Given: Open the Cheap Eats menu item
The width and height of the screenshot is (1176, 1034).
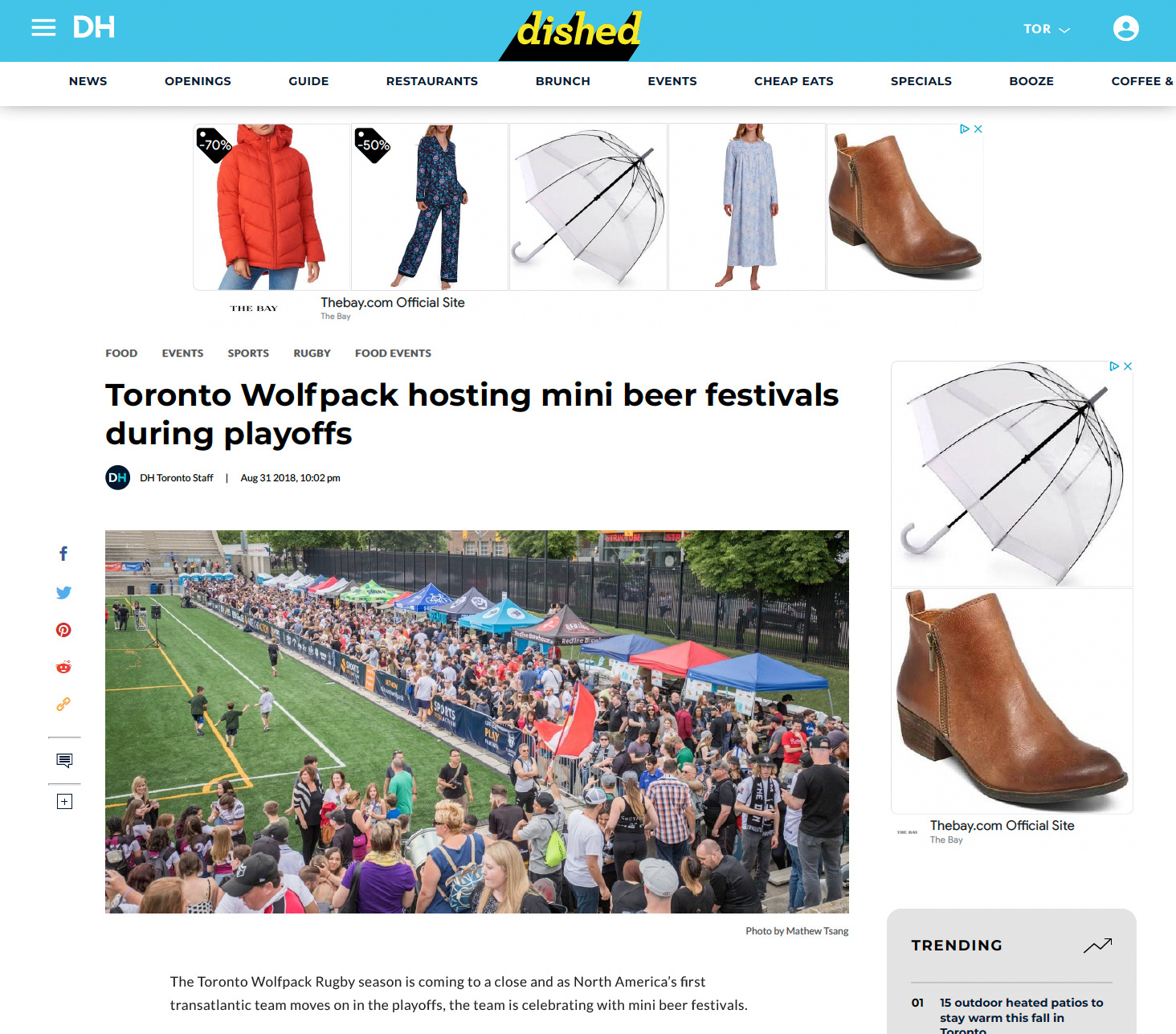Looking at the screenshot, I should point(794,81).
